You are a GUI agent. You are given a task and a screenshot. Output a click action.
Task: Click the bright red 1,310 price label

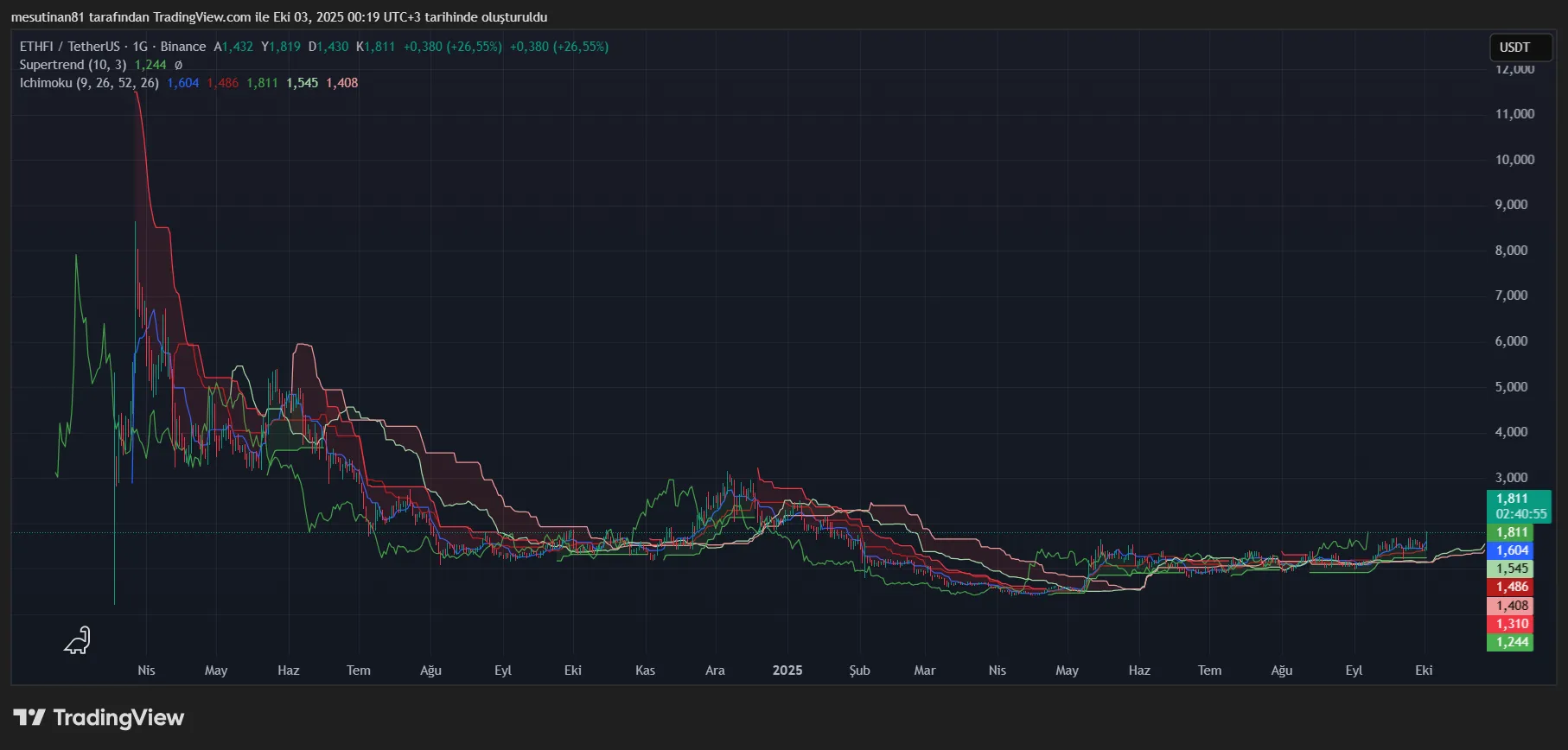point(1511,624)
